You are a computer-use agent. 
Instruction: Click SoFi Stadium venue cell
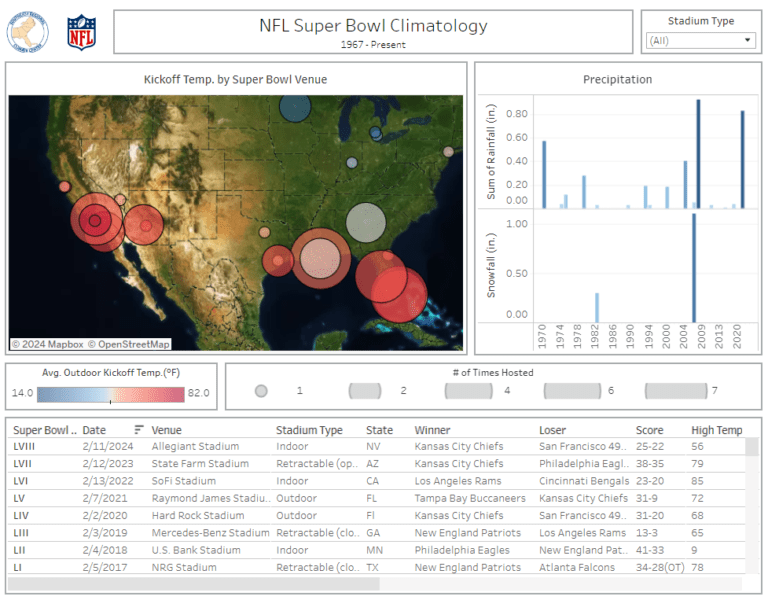pyautogui.click(x=183, y=481)
